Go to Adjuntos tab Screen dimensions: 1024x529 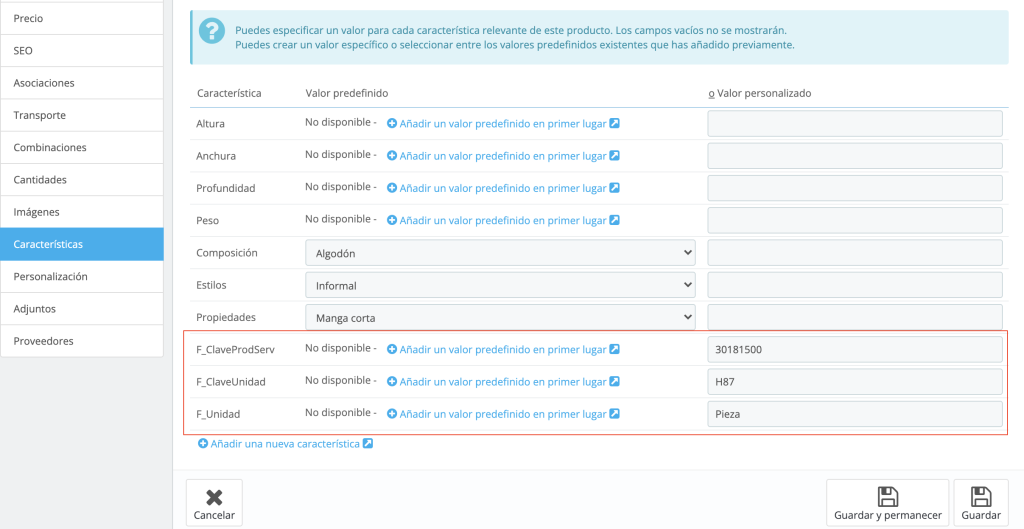click(x=82, y=309)
